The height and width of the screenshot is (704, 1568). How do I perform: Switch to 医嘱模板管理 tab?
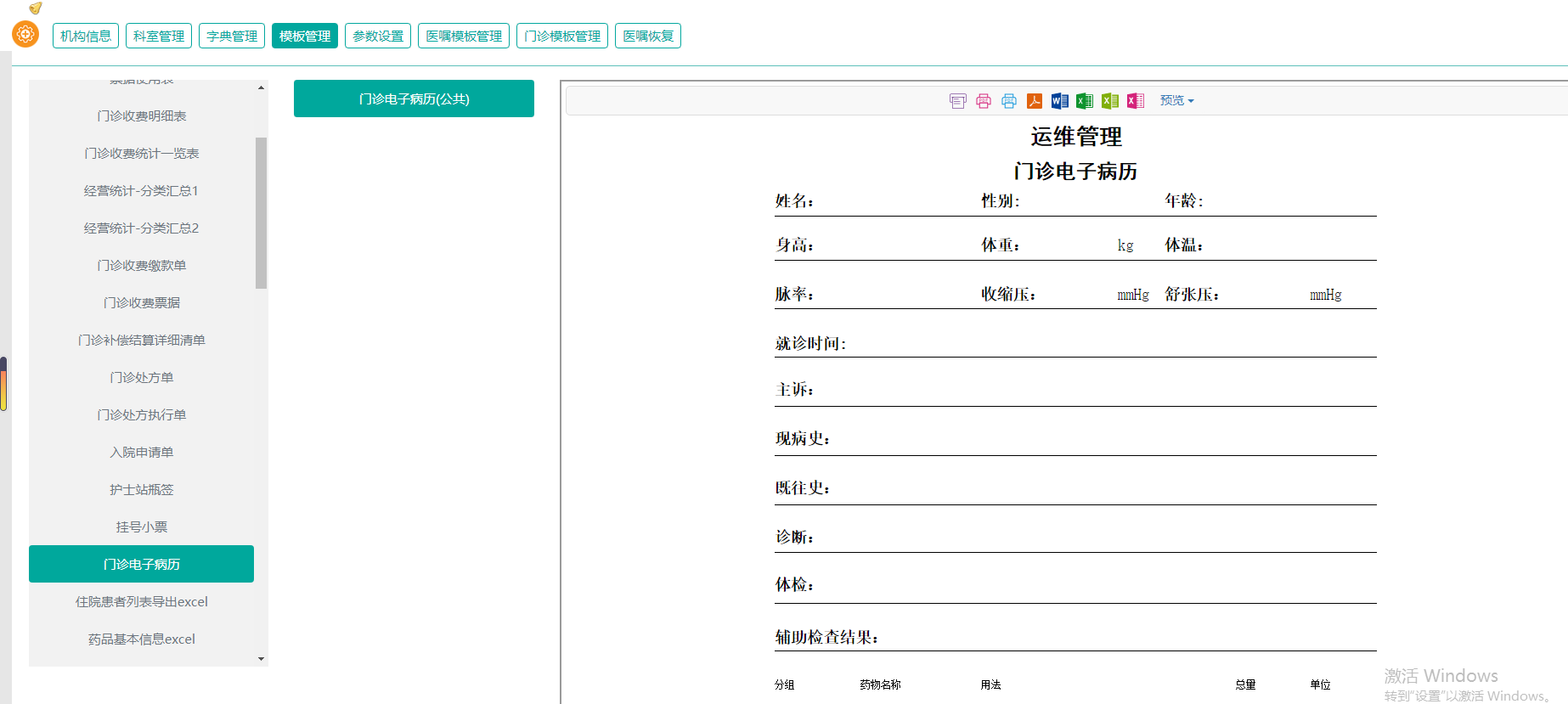464,36
